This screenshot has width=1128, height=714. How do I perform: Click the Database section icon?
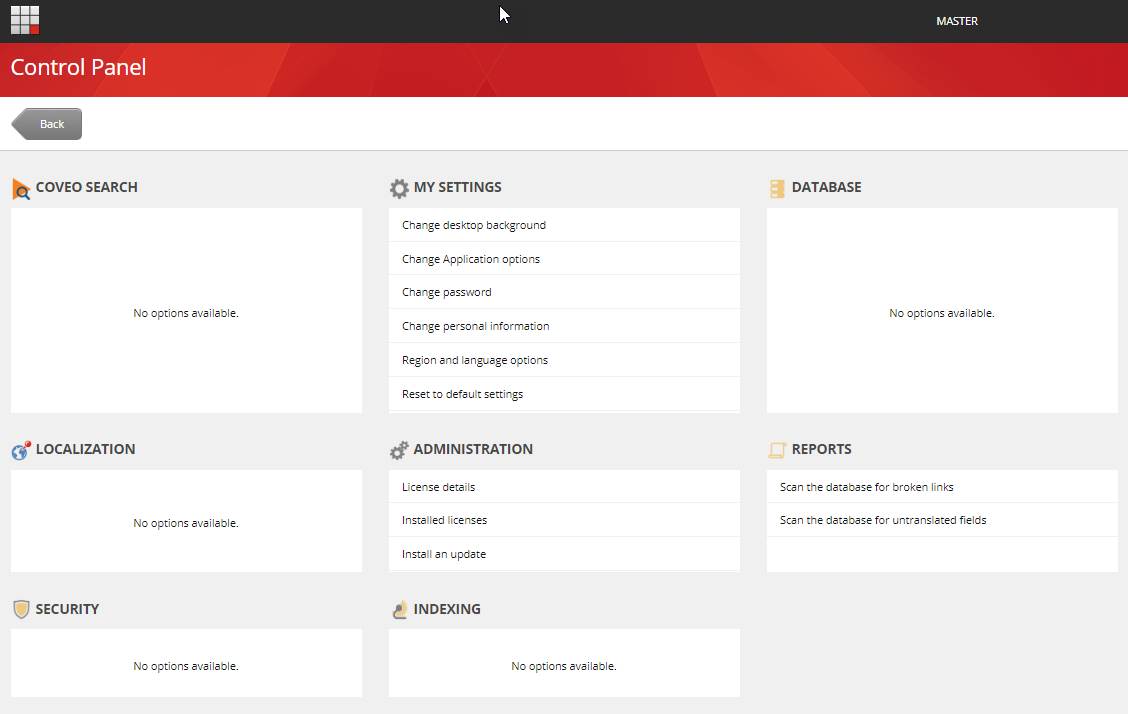(x=776, y=187)
